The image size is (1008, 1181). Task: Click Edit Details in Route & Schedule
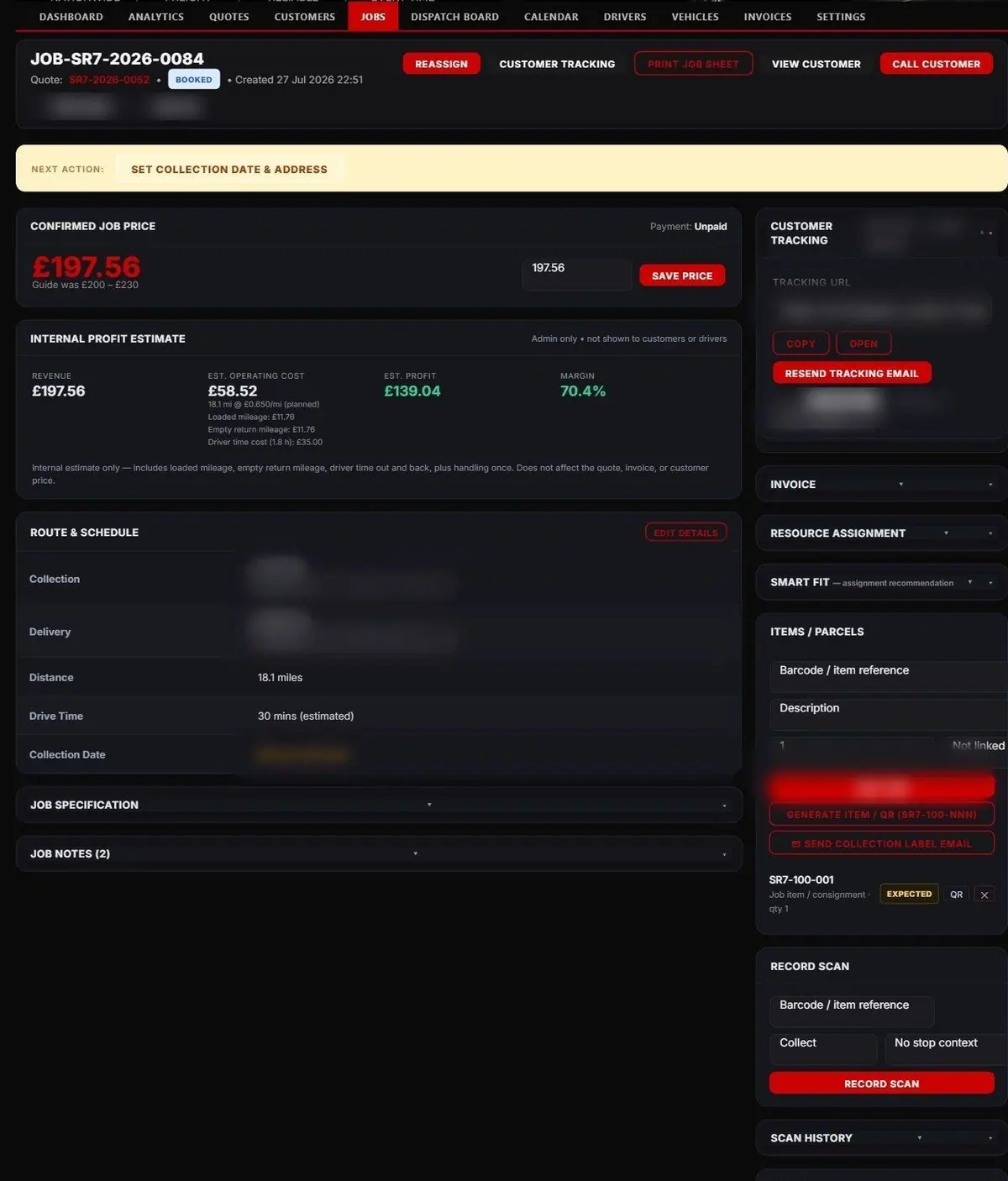[685, 533]
